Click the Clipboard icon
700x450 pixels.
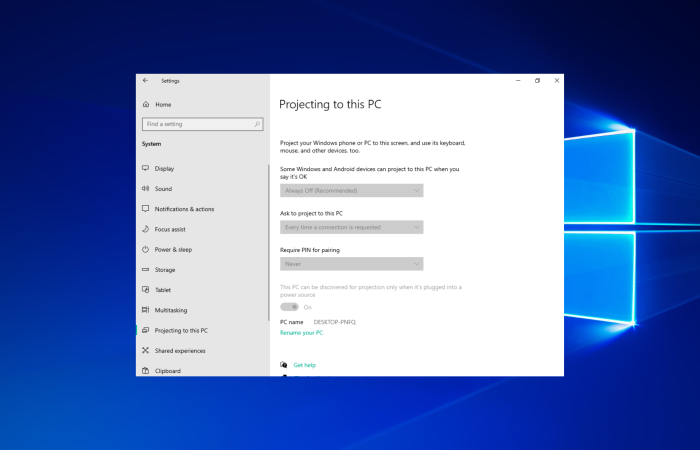click(x=145, y=371)
